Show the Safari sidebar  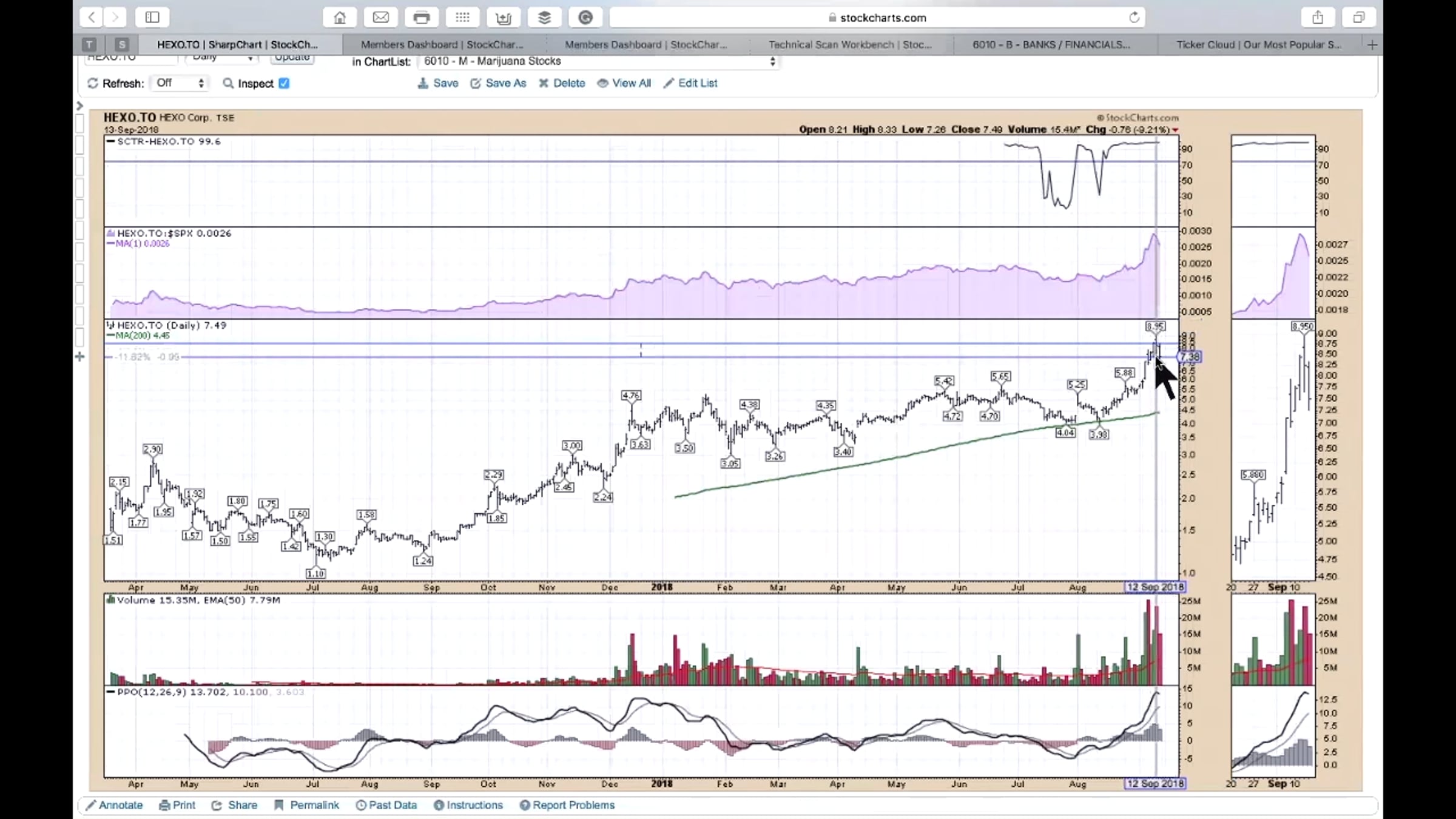click(152, 18)
